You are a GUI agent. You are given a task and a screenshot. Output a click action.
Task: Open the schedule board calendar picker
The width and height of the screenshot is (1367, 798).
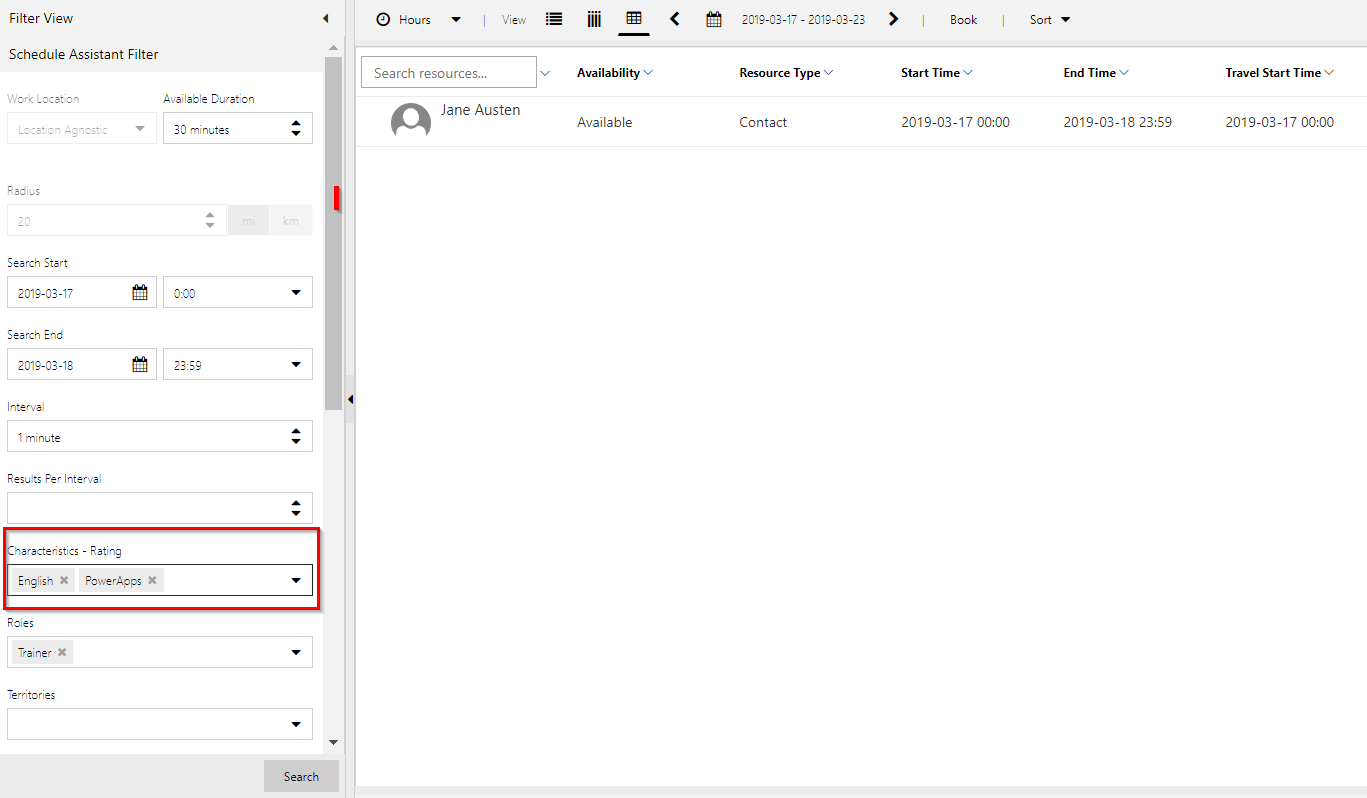pos(713,20)
